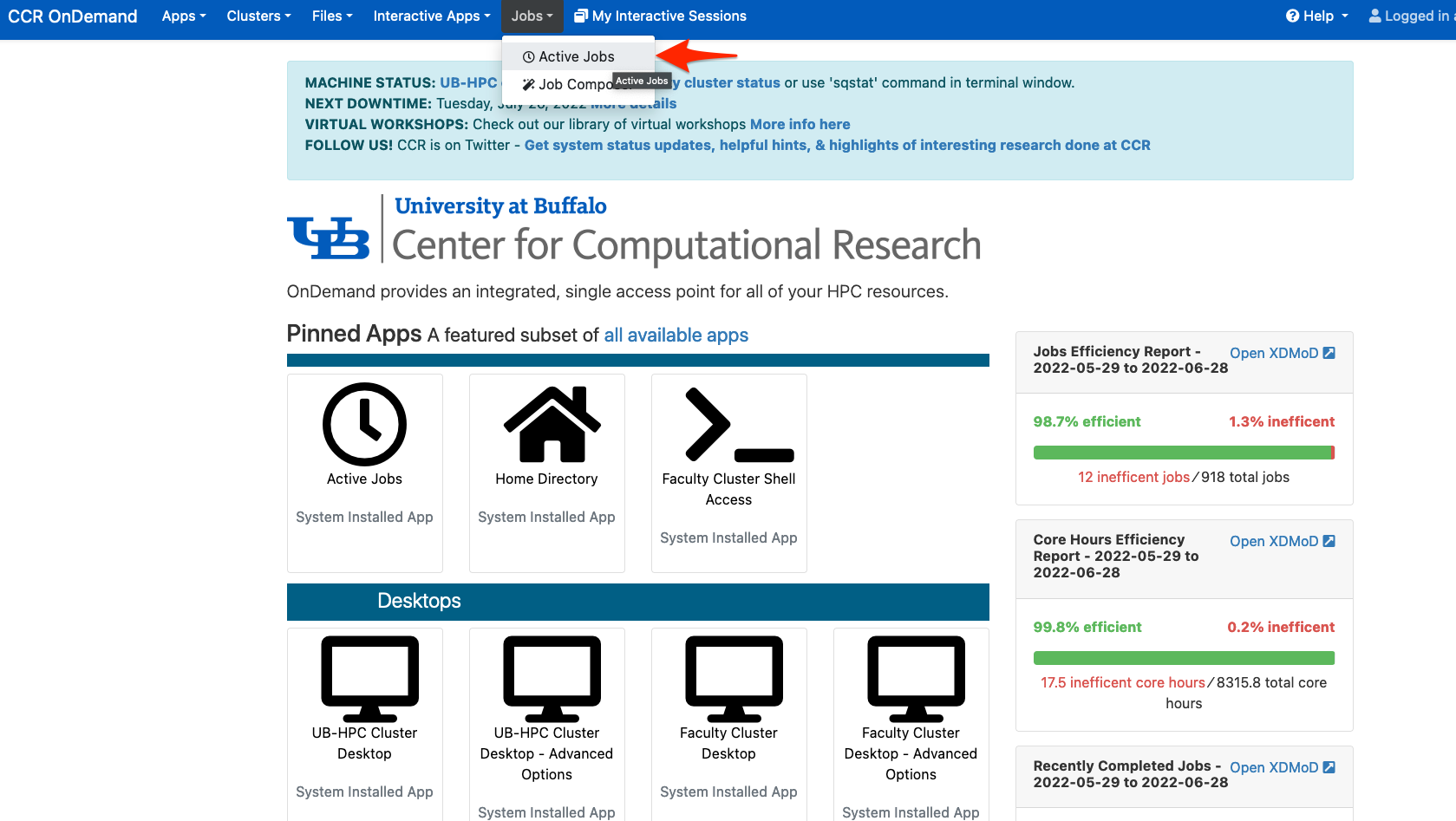Go to CCR OnDemand home
This screenshot has height=821, width=1456.
(x=73, y=16)
